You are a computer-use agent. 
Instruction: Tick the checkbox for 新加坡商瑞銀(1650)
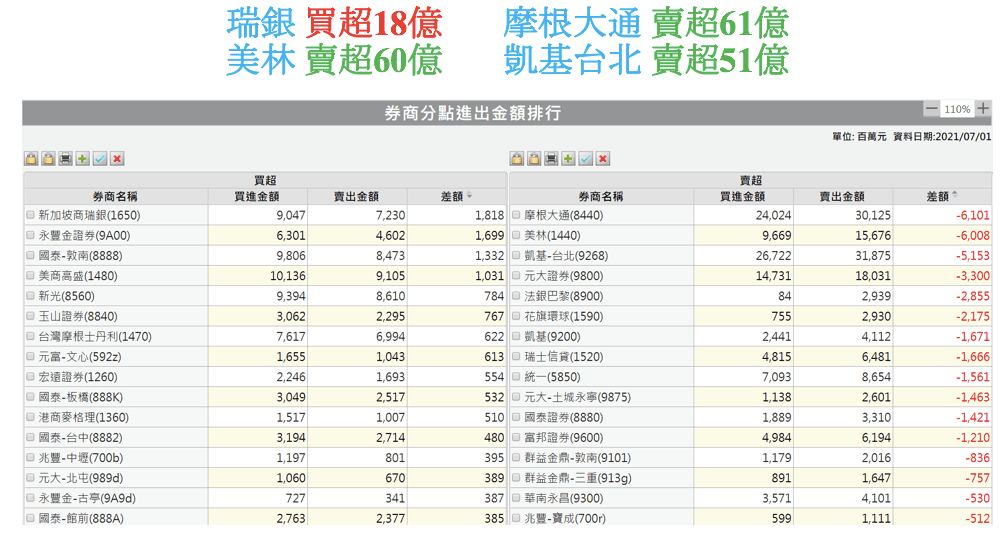tap(31, 215)
